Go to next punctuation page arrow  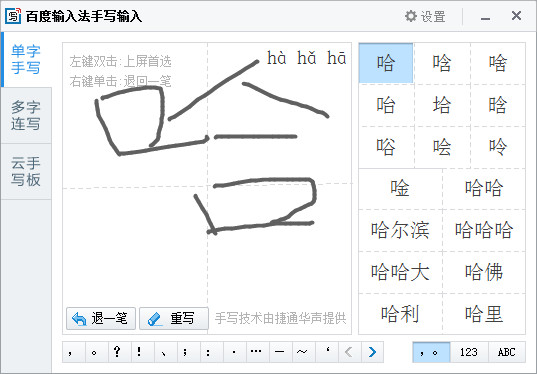(372, 352)
